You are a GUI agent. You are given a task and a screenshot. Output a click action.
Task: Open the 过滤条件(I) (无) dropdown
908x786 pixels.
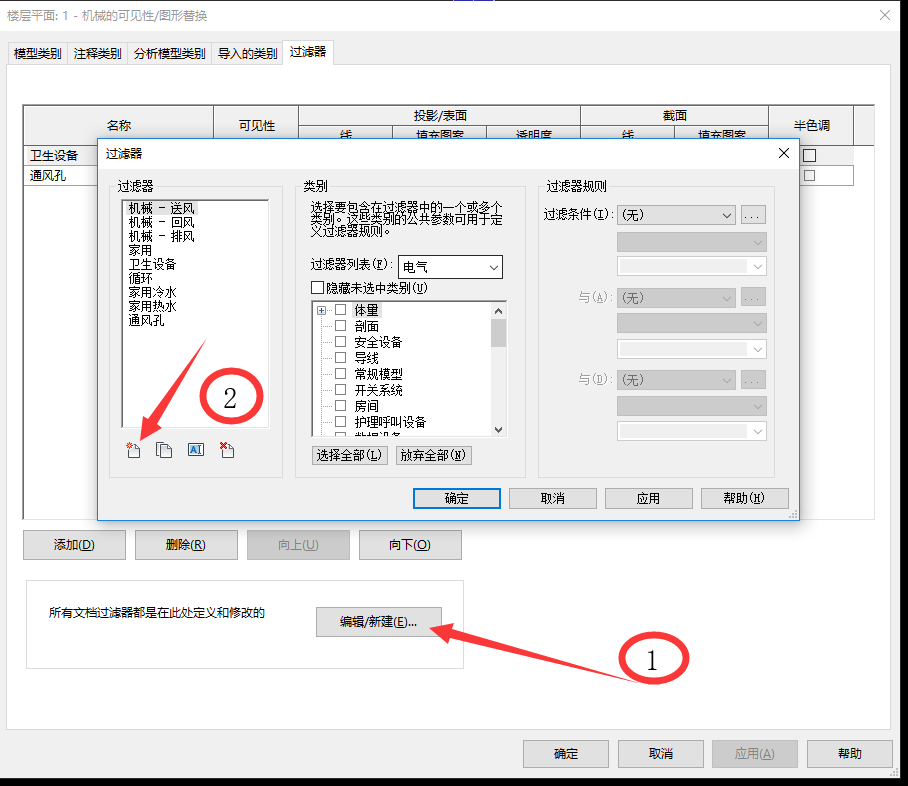pos(676,215)
